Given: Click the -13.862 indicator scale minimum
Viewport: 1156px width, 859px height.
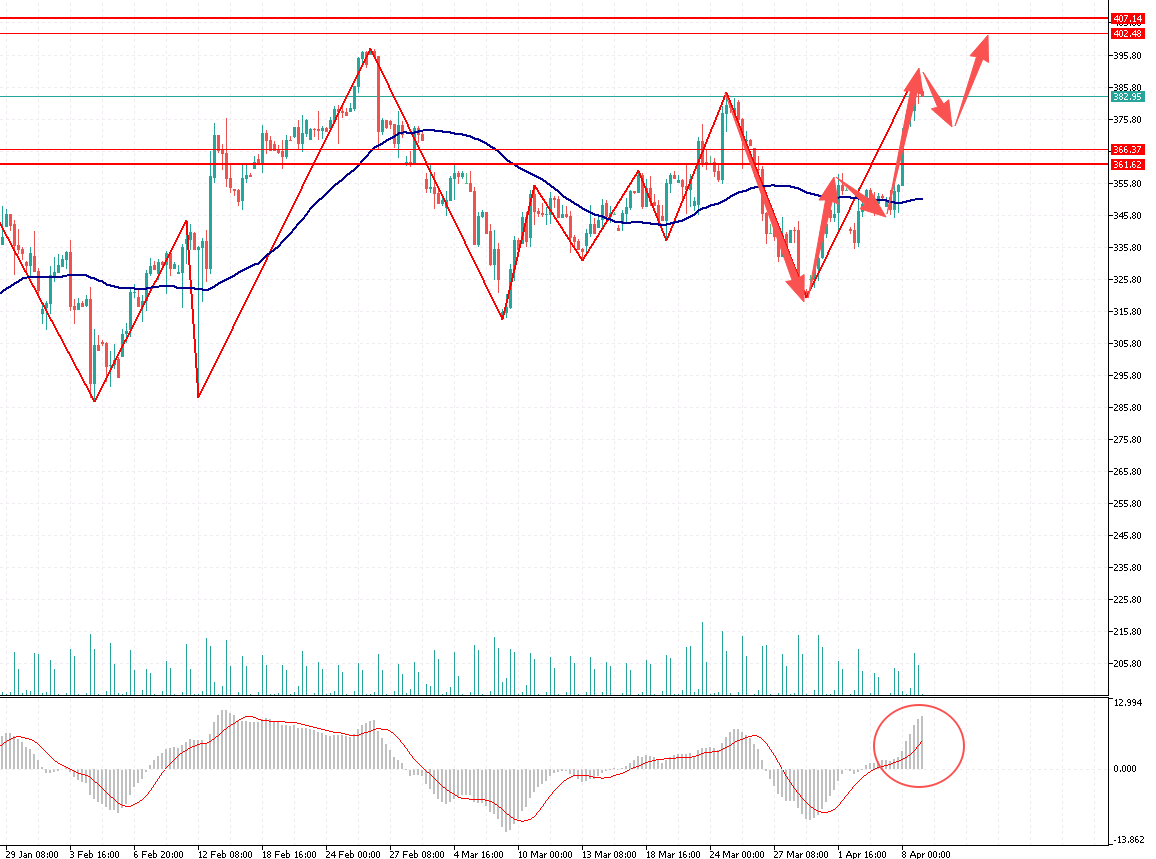Looking at the screenshot, I should click(1128, 840).
